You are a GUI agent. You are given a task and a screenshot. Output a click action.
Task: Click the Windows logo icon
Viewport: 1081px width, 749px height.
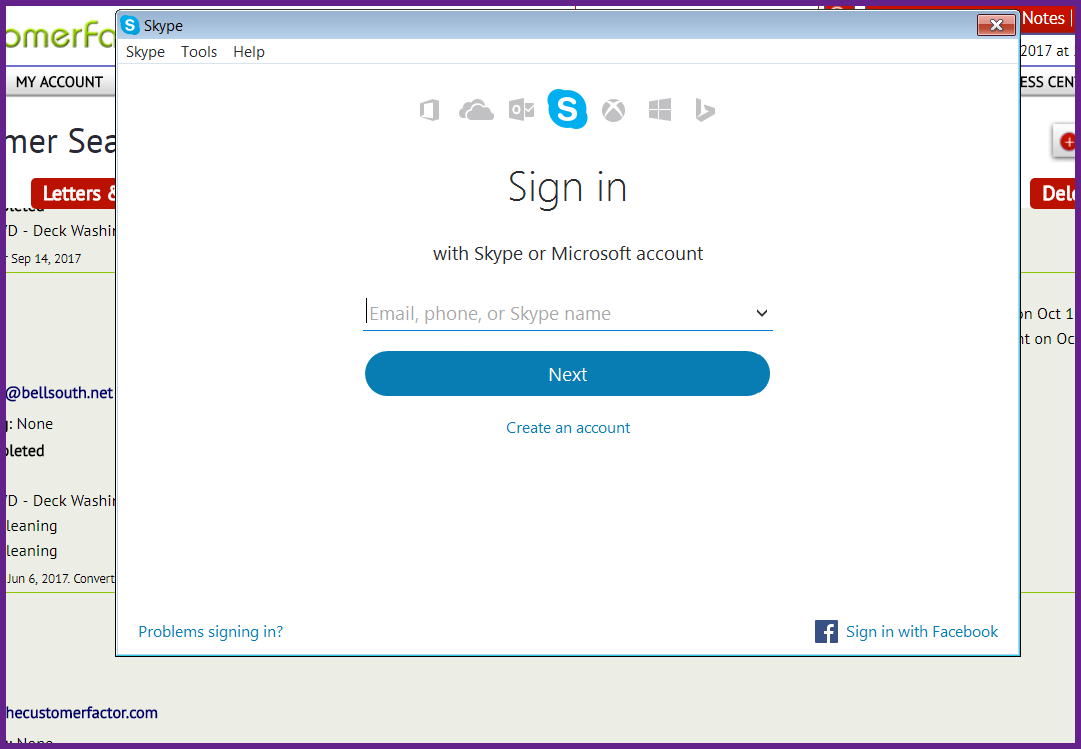[660, 110]
